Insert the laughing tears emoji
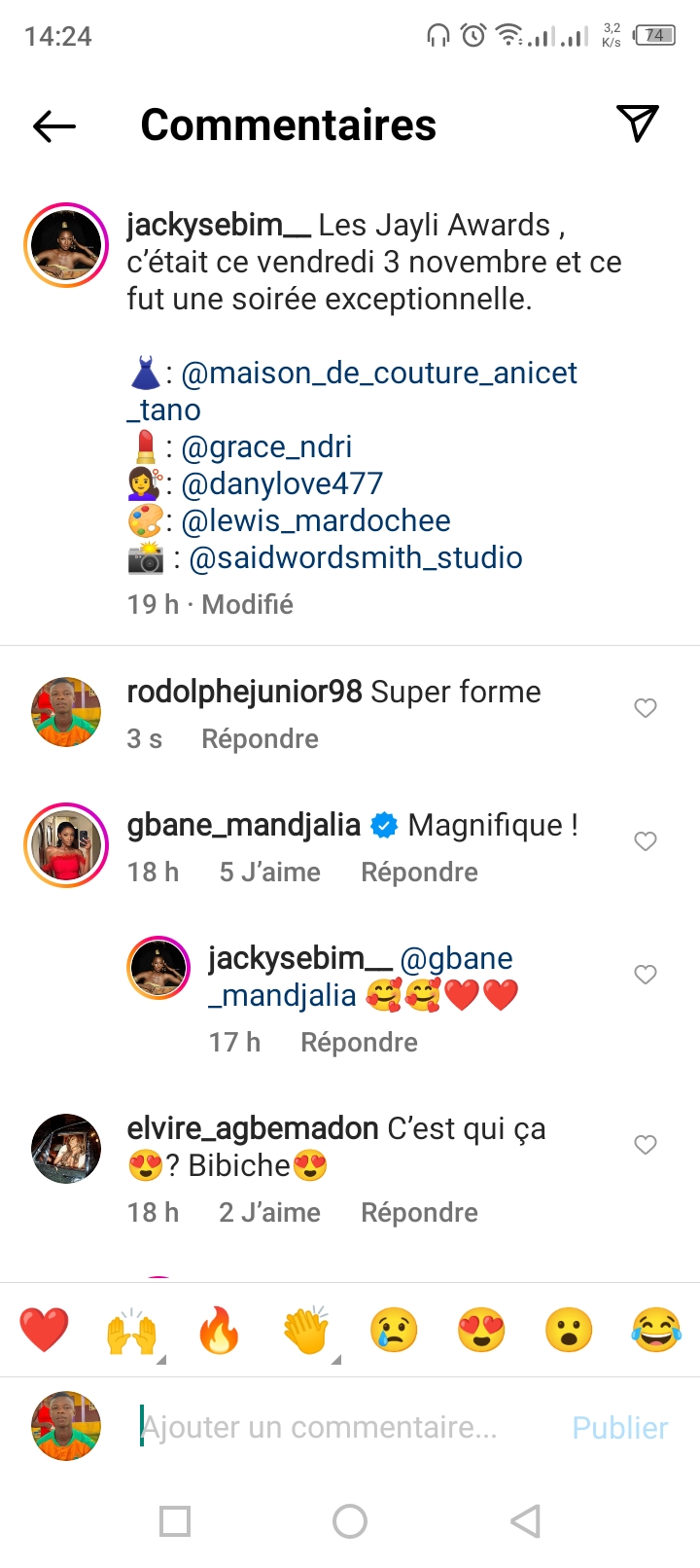 656,1330
